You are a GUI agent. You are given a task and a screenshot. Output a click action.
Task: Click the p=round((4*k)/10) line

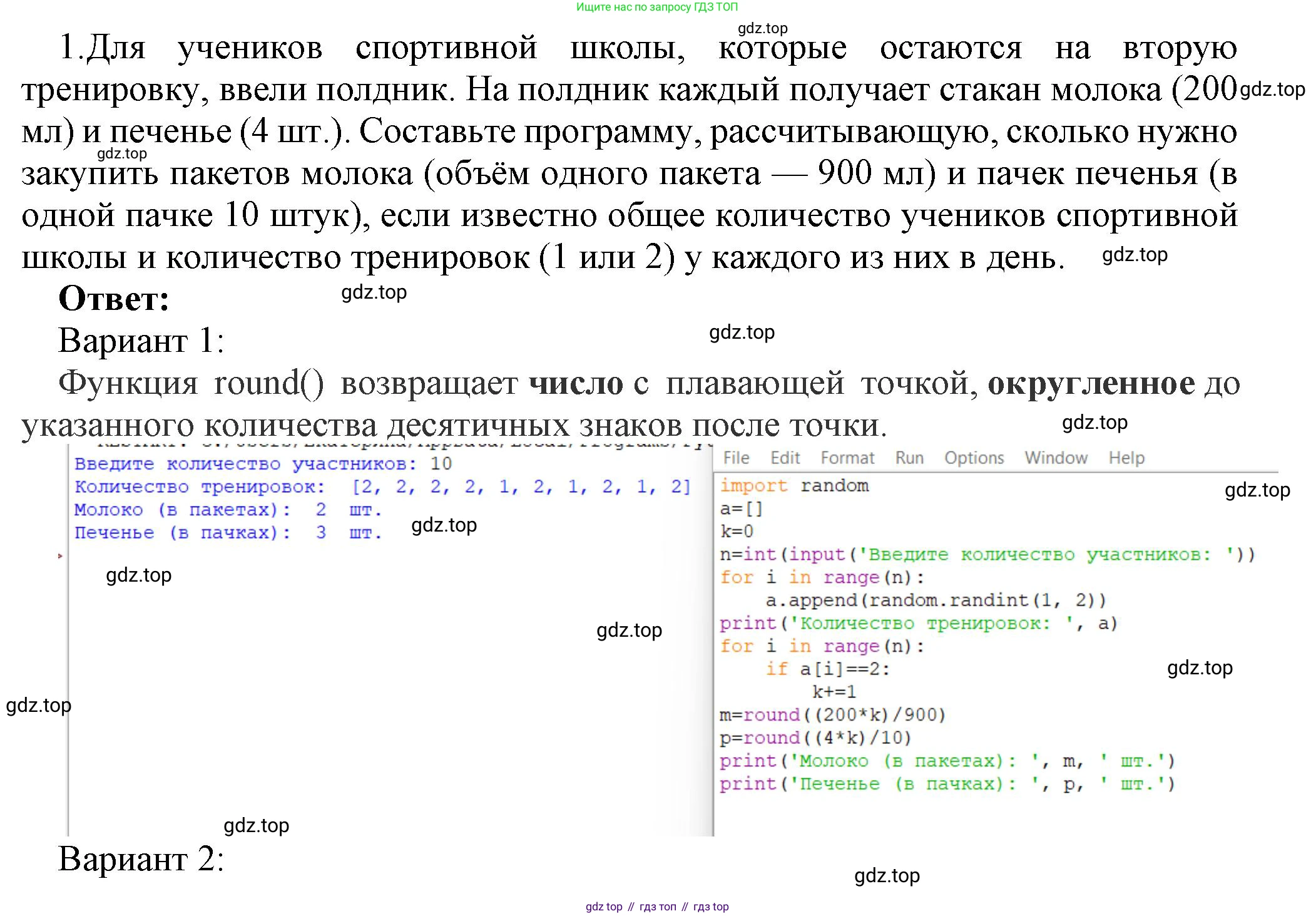point(815,738)
